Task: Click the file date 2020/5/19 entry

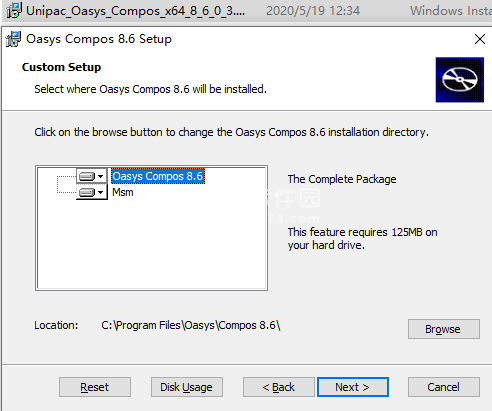Action: (313, 11)
